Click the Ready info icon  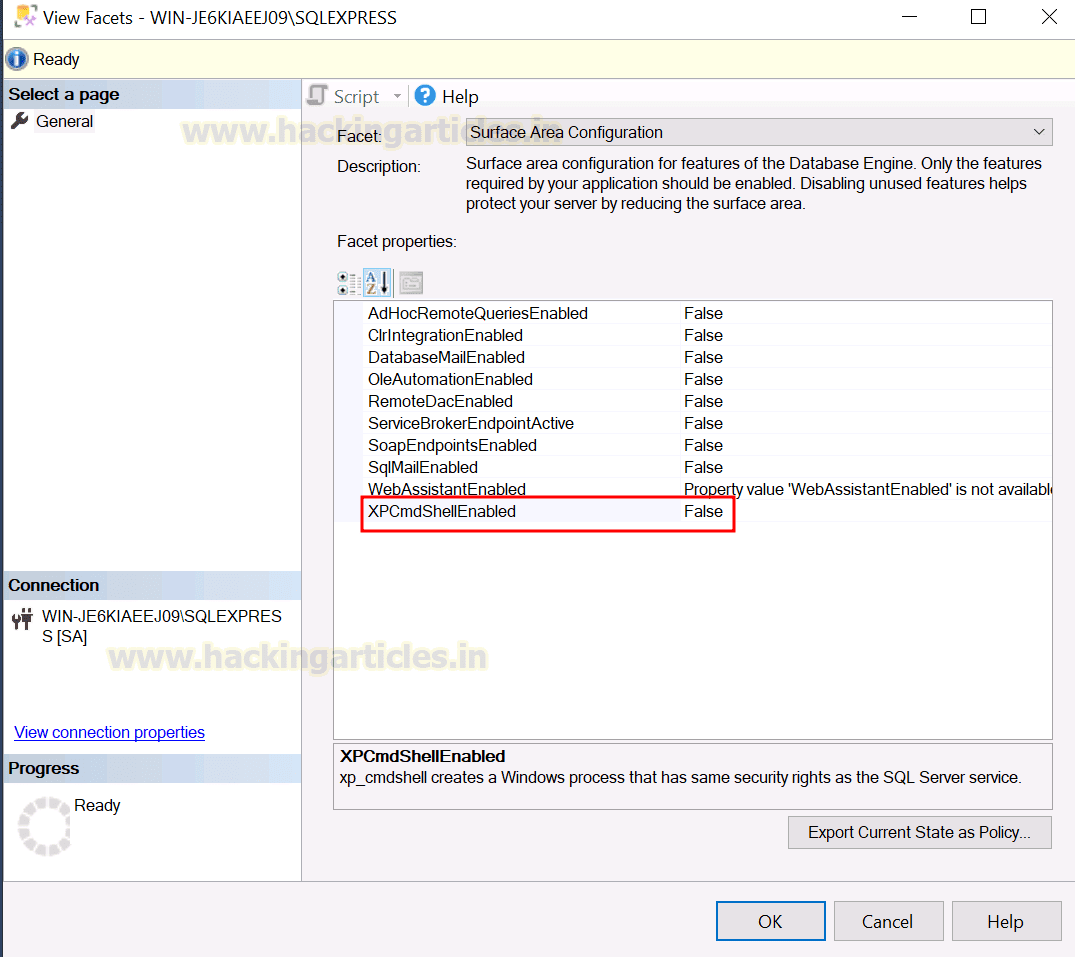(x=17, y=59)
